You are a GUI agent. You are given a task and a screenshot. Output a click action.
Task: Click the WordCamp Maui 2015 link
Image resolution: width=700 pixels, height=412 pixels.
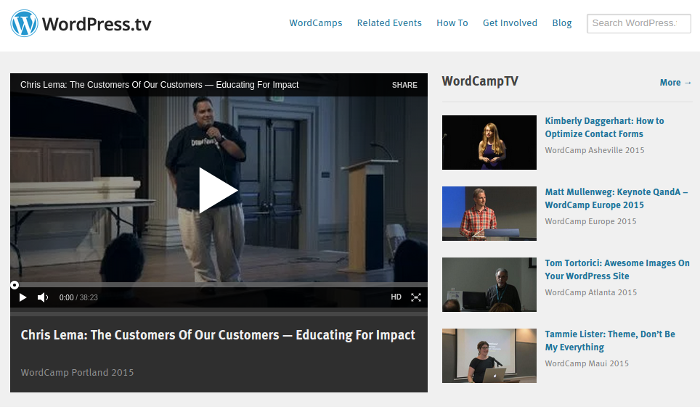tap(586, 363)
